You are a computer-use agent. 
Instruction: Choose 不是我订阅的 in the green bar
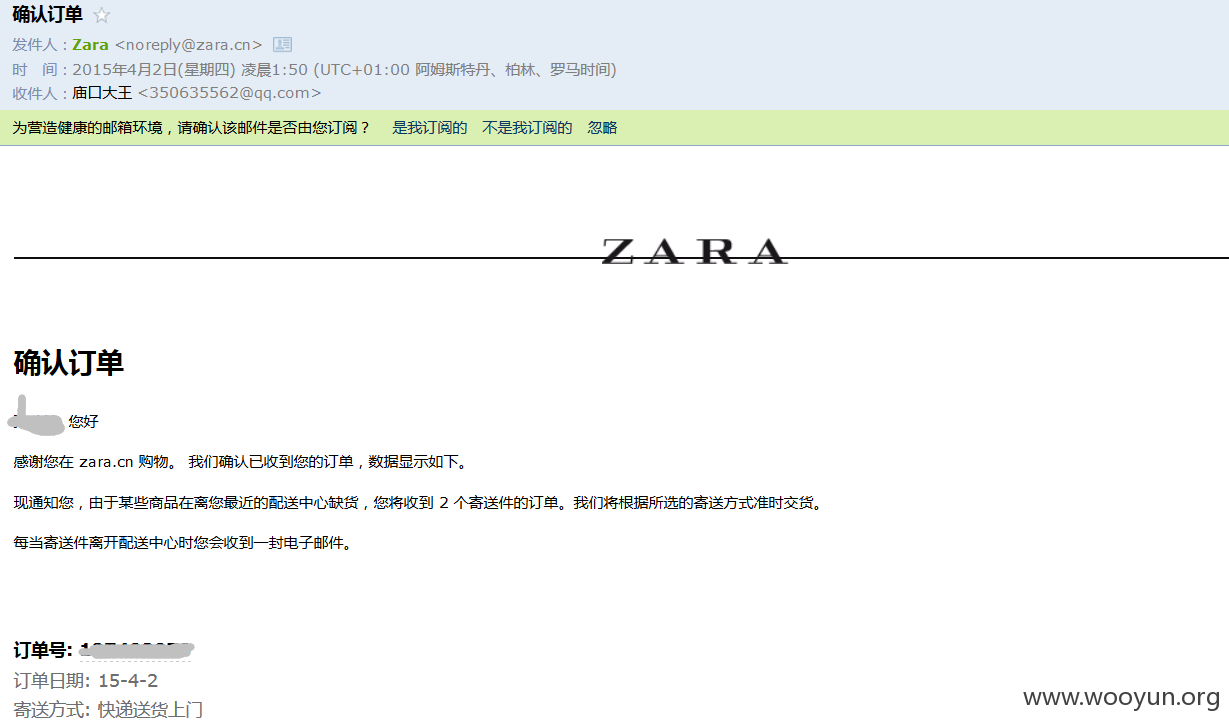527,128
